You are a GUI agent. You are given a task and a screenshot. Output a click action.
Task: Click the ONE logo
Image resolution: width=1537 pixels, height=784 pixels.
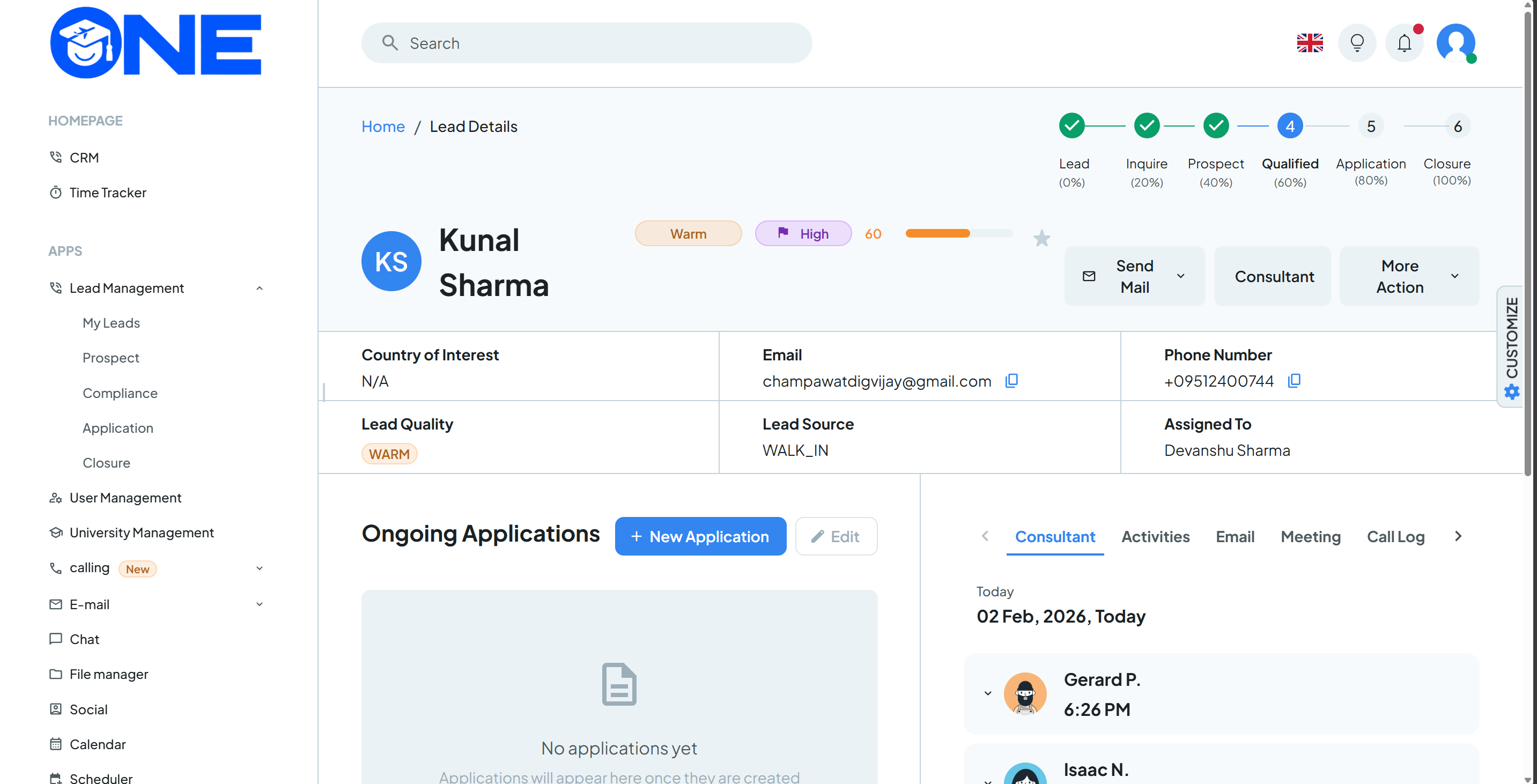[x=156, y=43]
